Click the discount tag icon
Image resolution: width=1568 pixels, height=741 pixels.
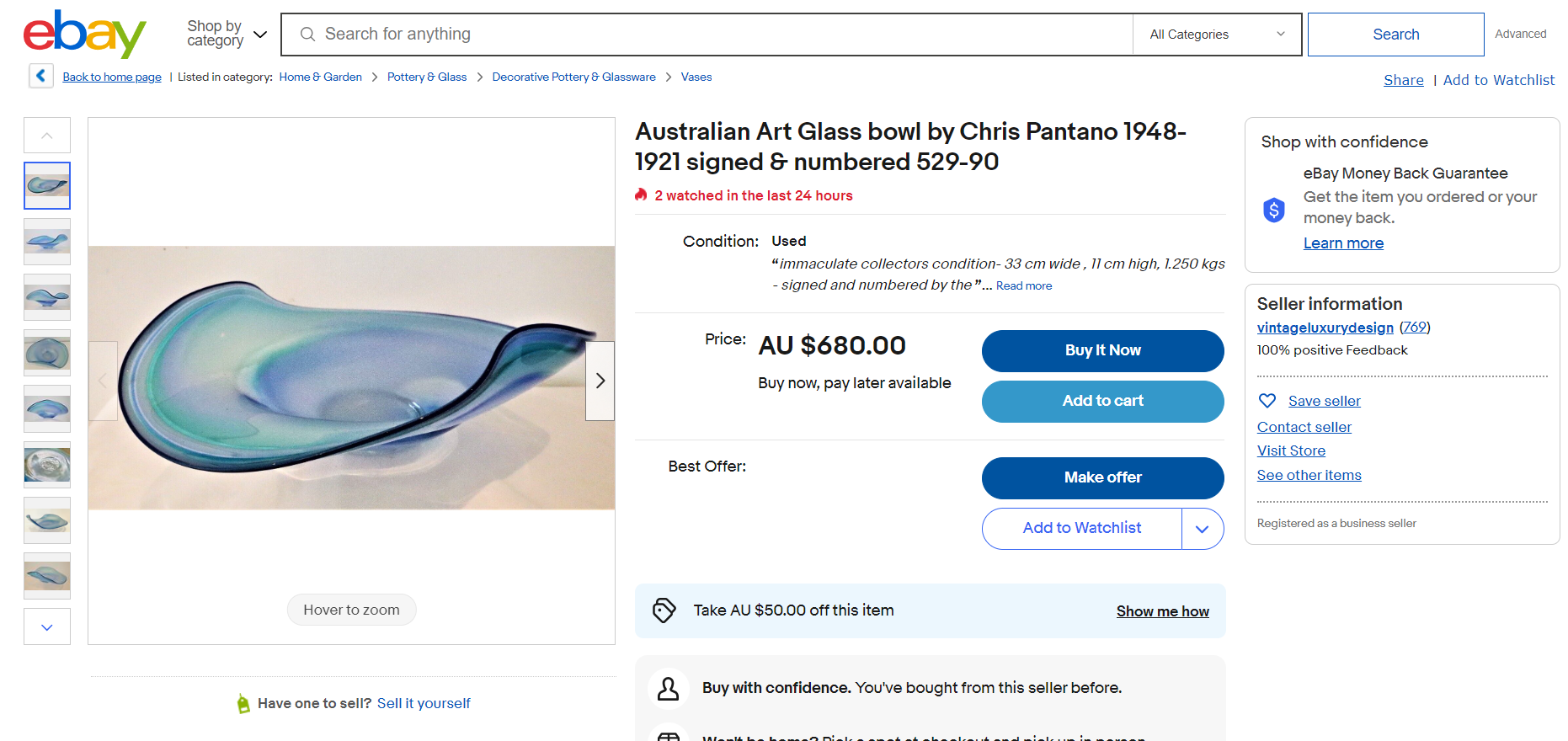point(664,610)
